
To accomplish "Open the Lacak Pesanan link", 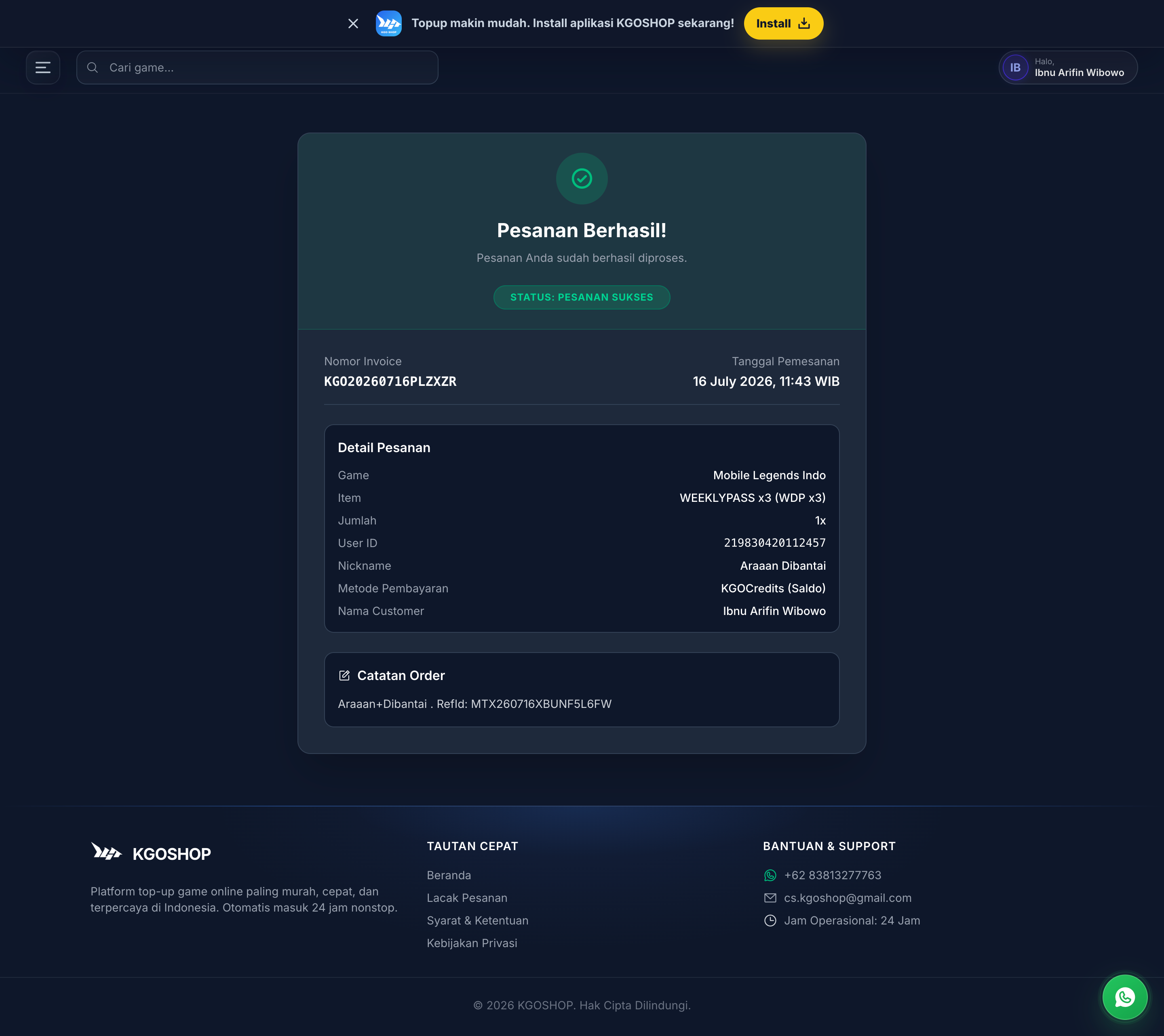I will (x=467, y=898).
